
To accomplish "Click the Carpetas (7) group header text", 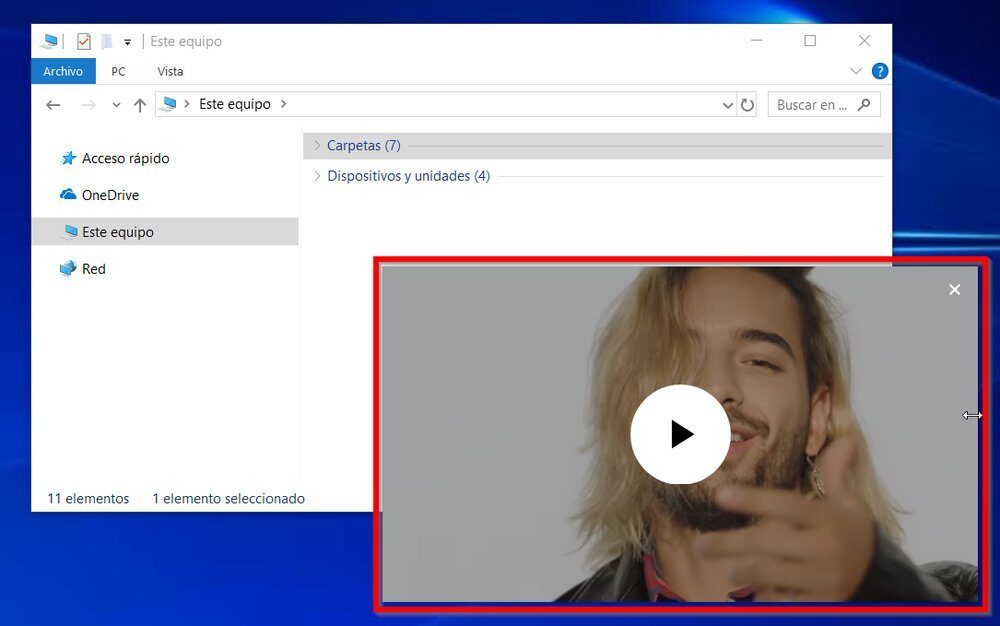I will pyautogui.click(x=364, y=145).
